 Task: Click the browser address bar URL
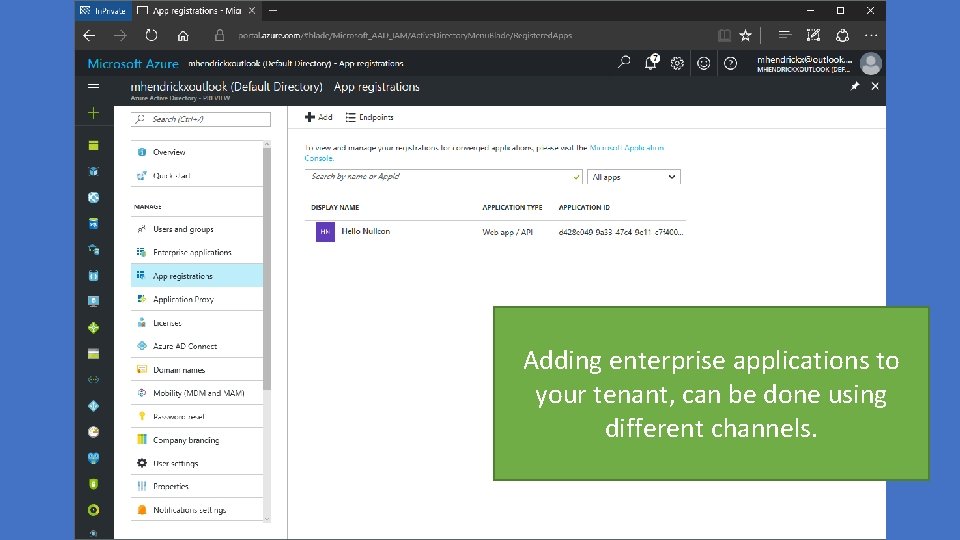pos(405,36)
